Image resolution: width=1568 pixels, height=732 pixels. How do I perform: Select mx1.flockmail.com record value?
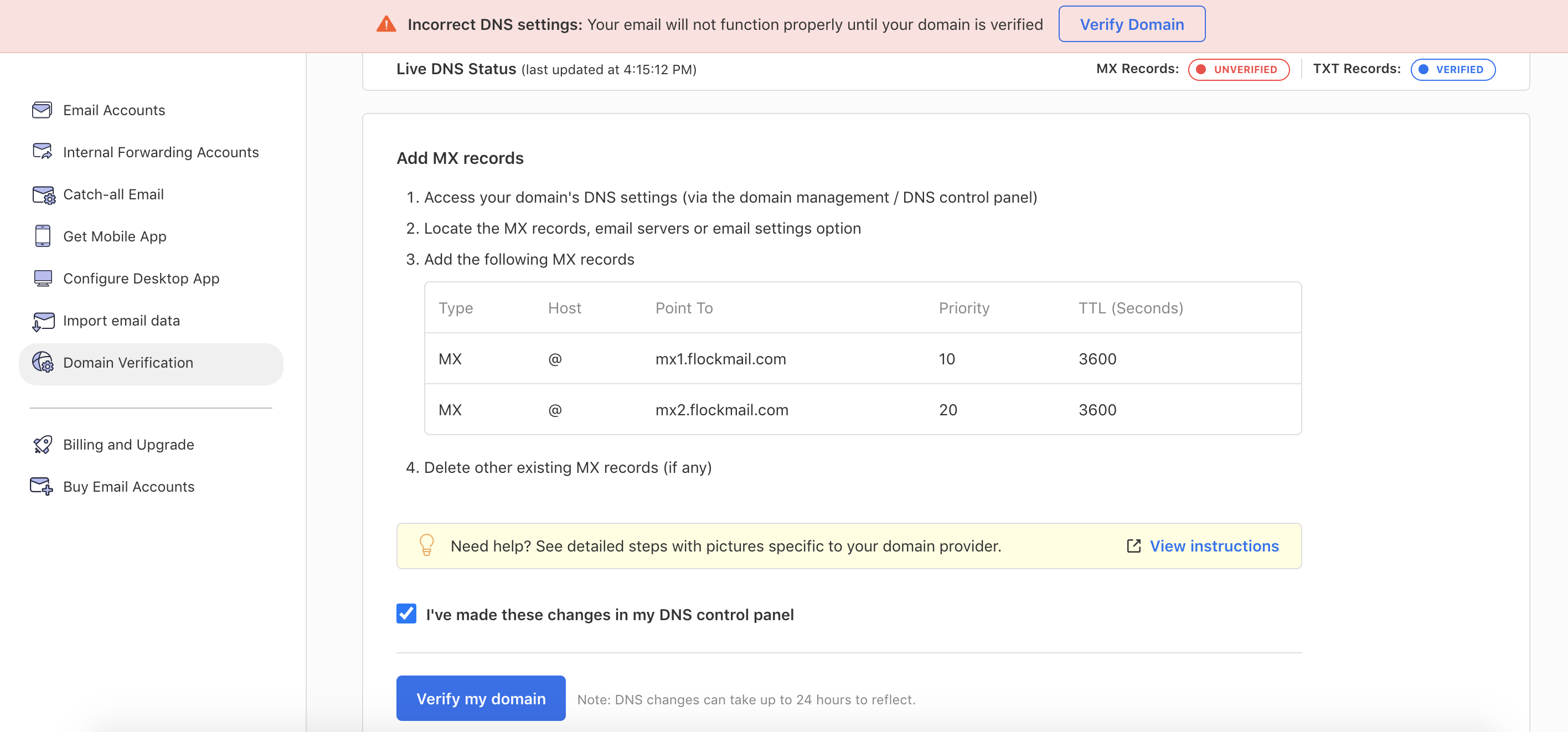point(721,359)
